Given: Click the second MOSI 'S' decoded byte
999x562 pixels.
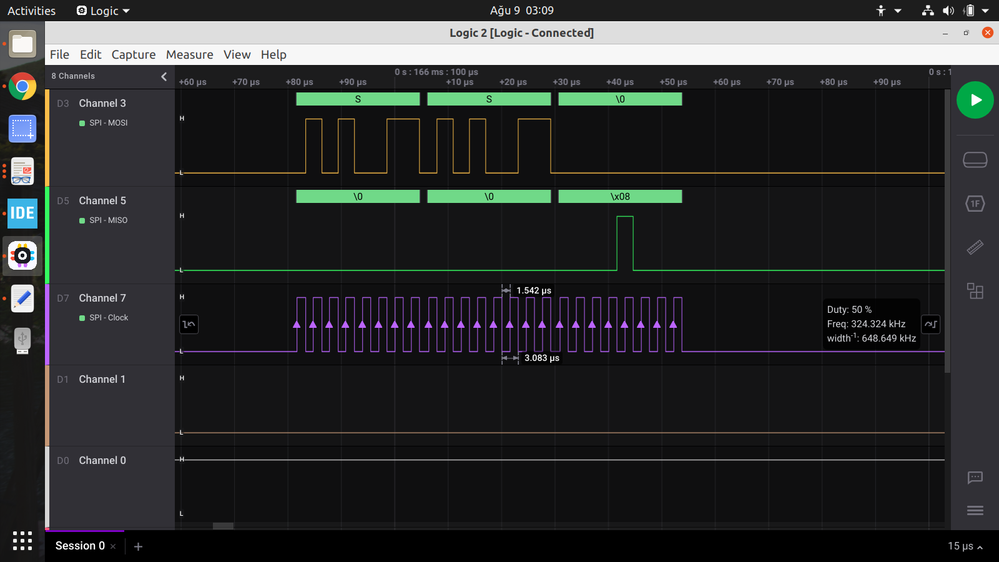Looking at the screenshot, I should [x=489, y=99].
